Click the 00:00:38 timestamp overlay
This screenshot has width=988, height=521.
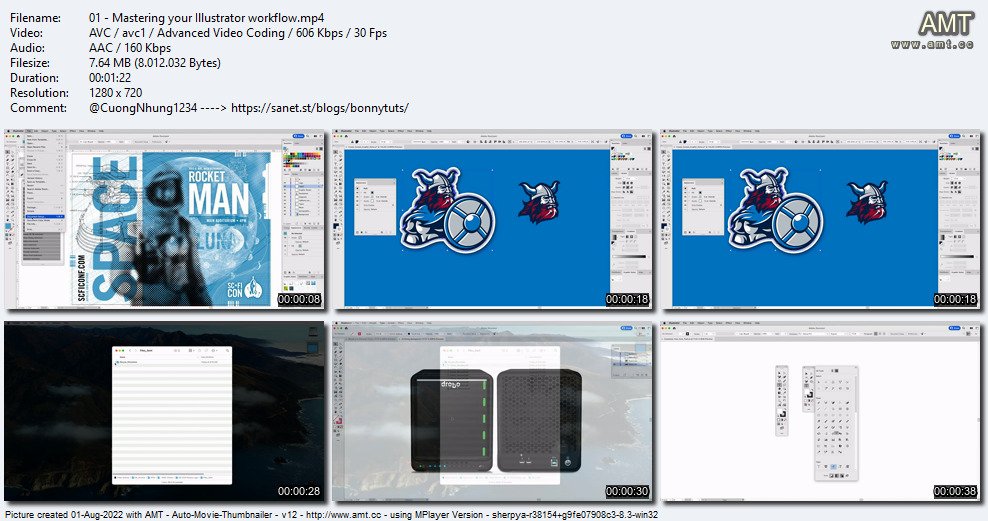point(955,491)
